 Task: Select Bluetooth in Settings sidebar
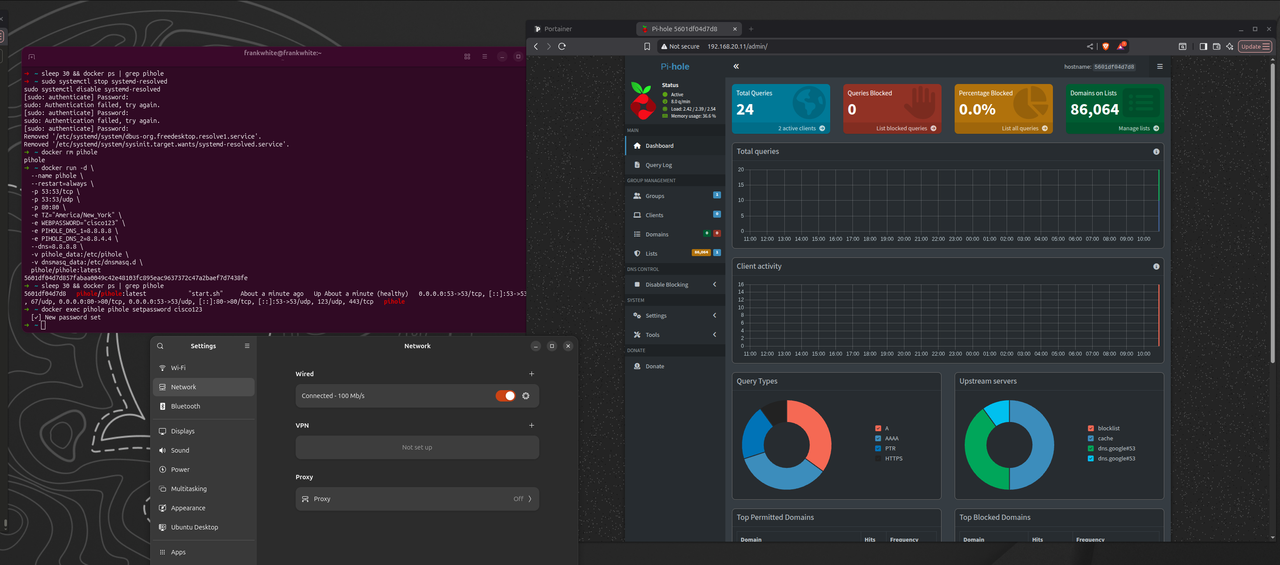click(x=203, y=406)
